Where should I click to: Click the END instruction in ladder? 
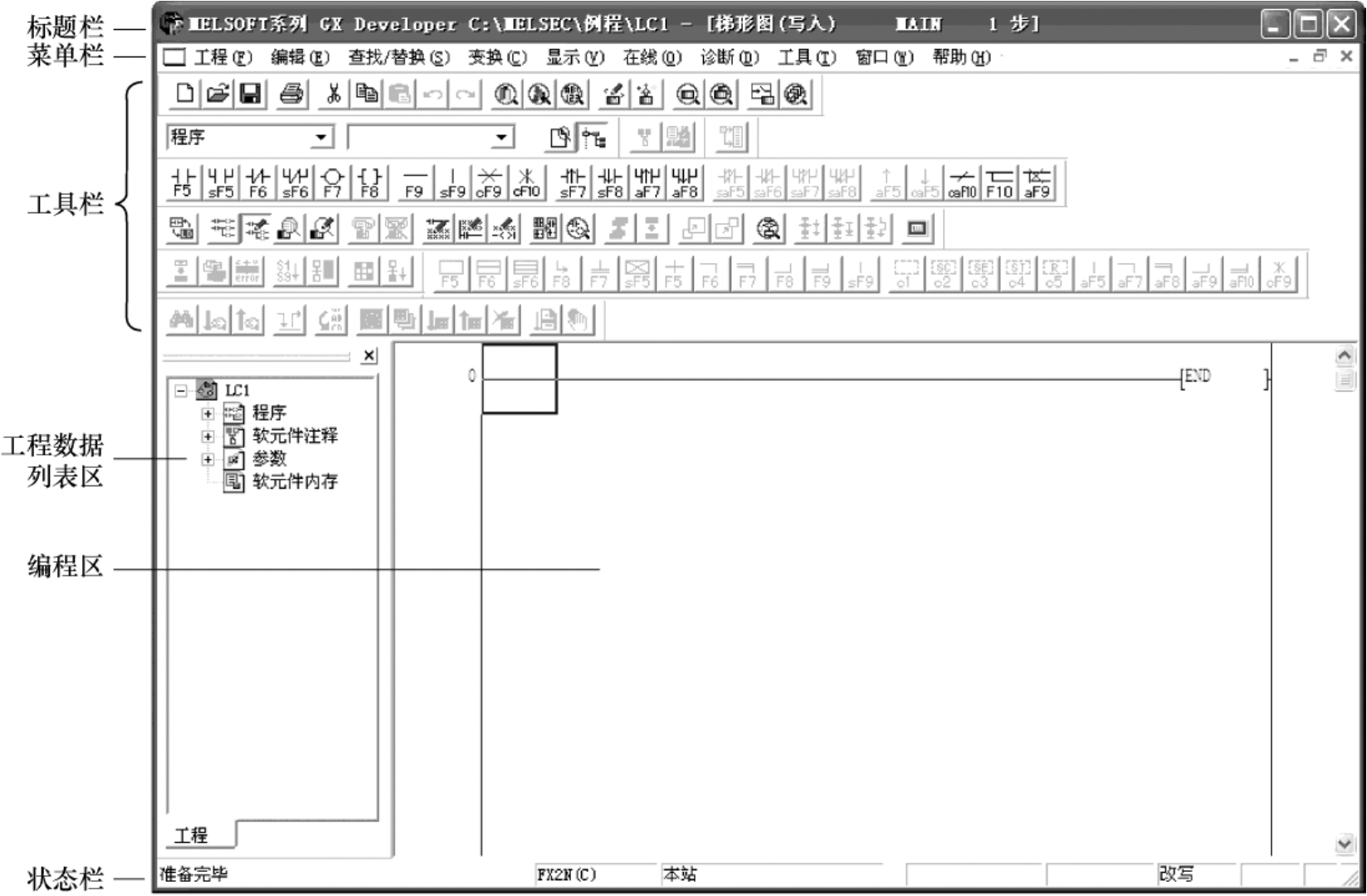1198,377
